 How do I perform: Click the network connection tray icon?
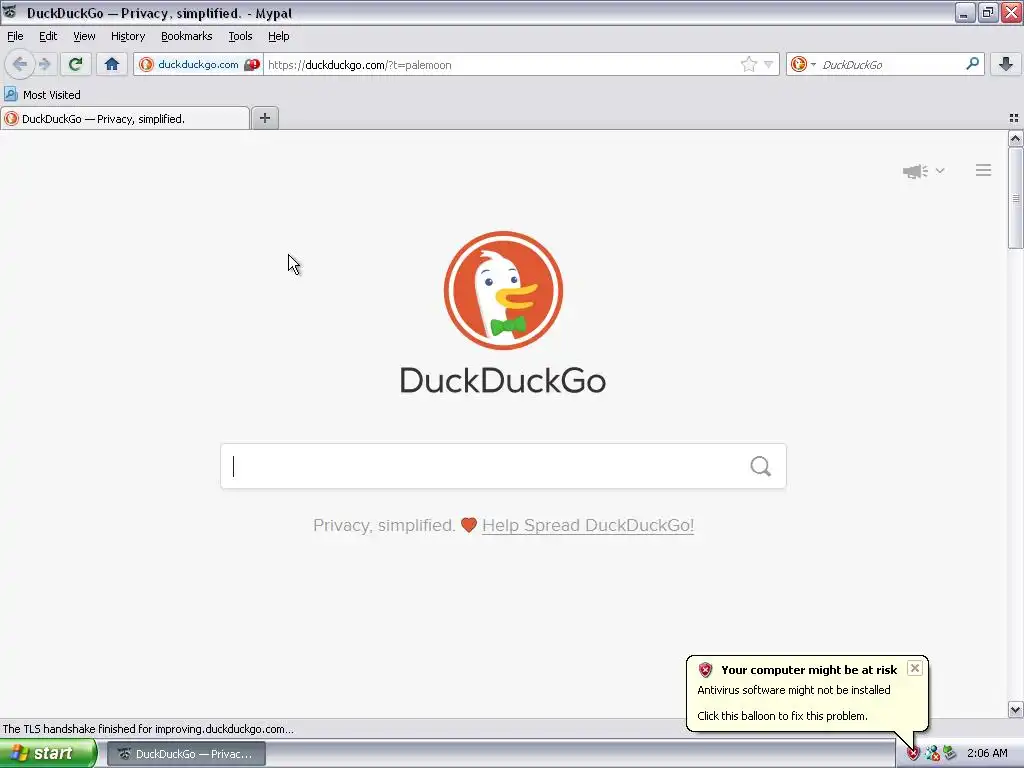[932, 754]
